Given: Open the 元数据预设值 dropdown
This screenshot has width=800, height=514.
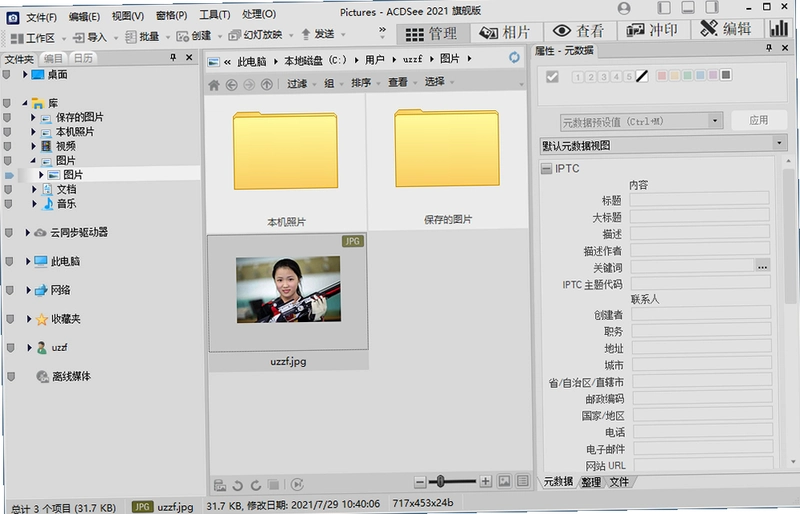Looking at the screenshot, I should [714, 121].
